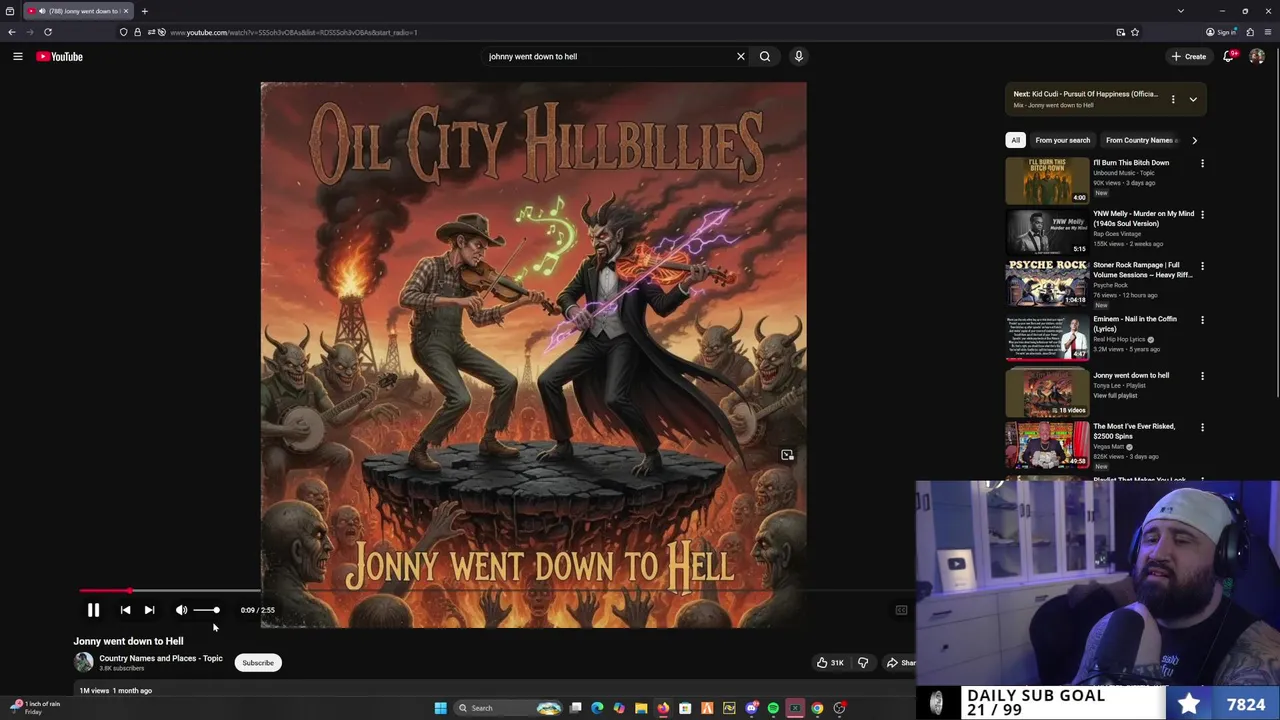
Task: Click the URL address bar
Action: tap(630, 32)
